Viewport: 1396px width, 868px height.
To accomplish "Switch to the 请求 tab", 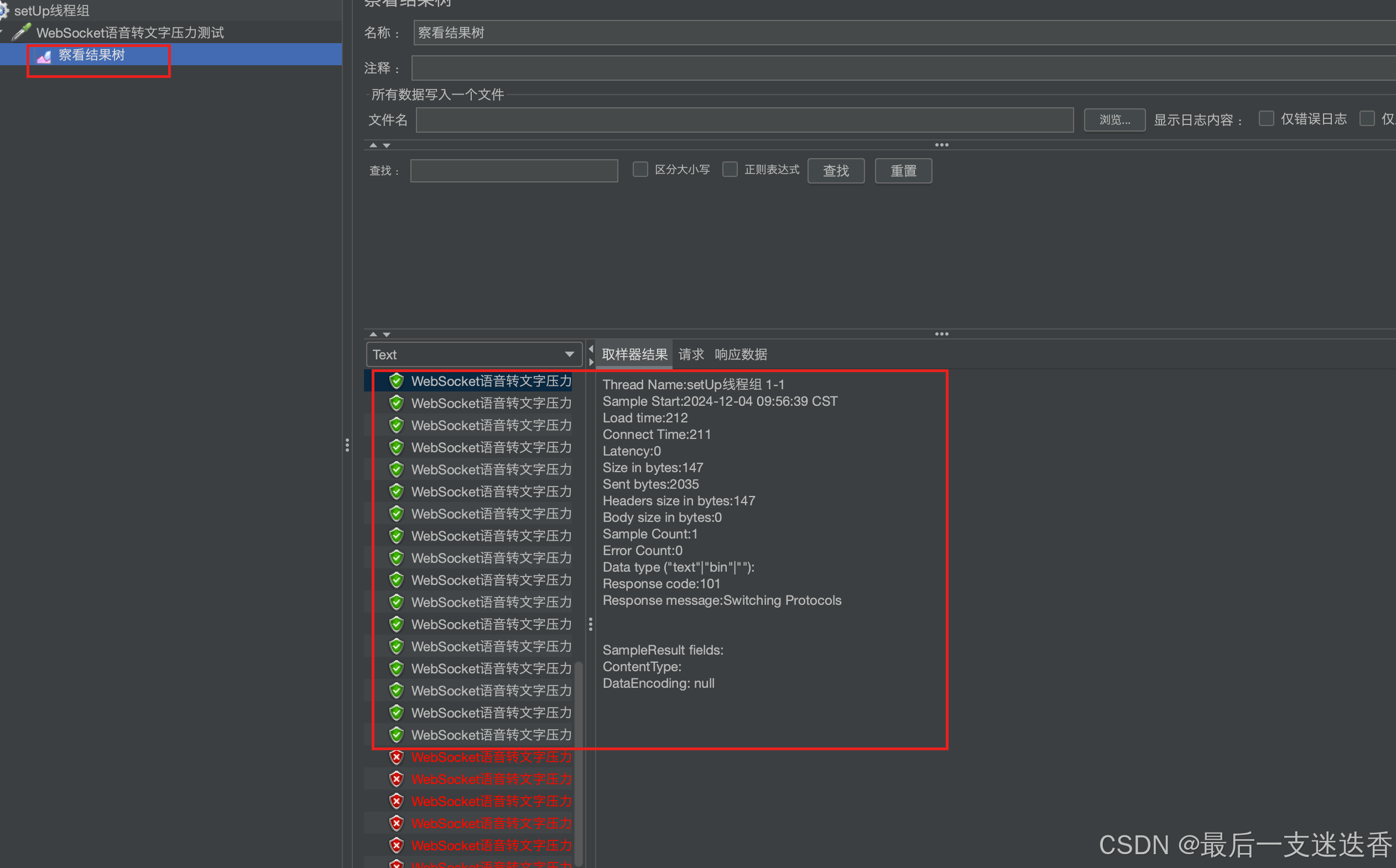I will click(x=691, y=354).
